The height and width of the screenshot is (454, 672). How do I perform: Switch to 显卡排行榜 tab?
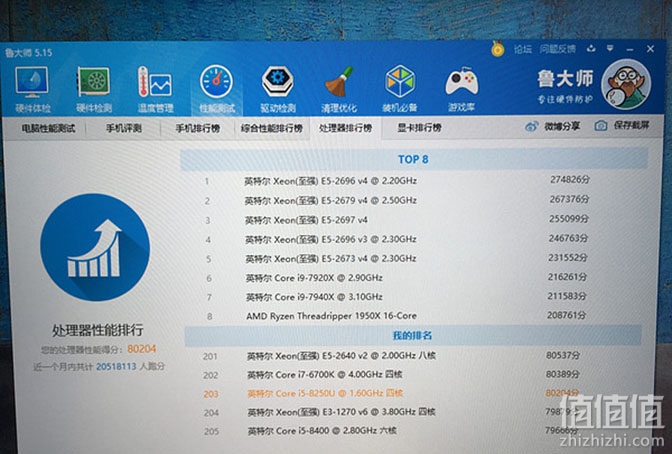(x=419, y=128)
